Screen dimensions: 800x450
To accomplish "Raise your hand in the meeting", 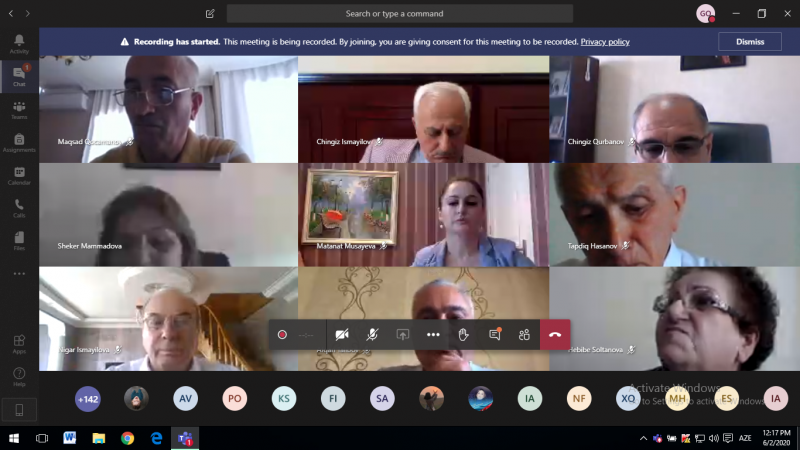I will [463, 335].
